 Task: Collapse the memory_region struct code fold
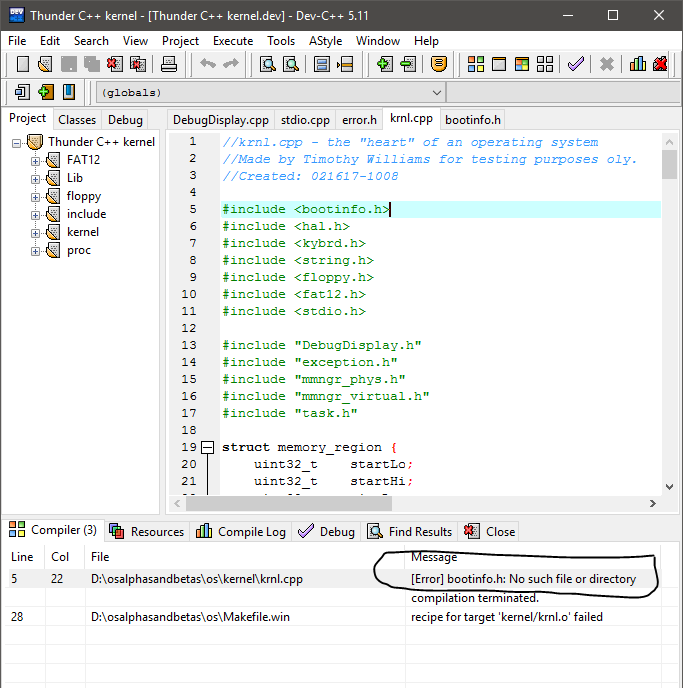point(207,448)
